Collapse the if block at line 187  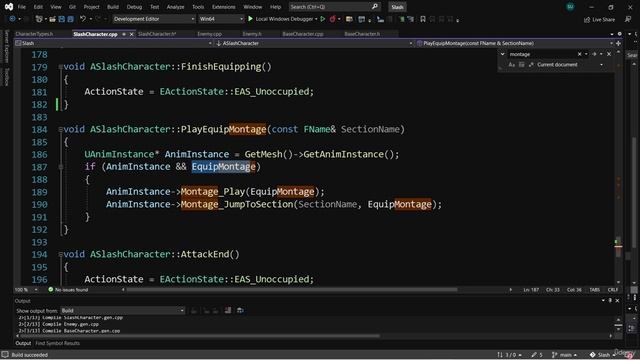60,167
